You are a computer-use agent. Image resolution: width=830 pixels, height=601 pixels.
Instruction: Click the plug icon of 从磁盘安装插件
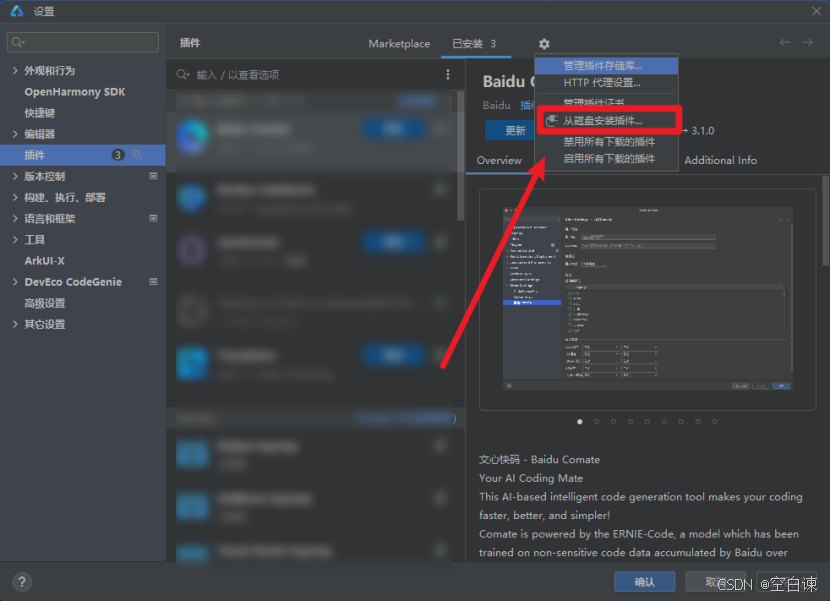click(552, 121)
